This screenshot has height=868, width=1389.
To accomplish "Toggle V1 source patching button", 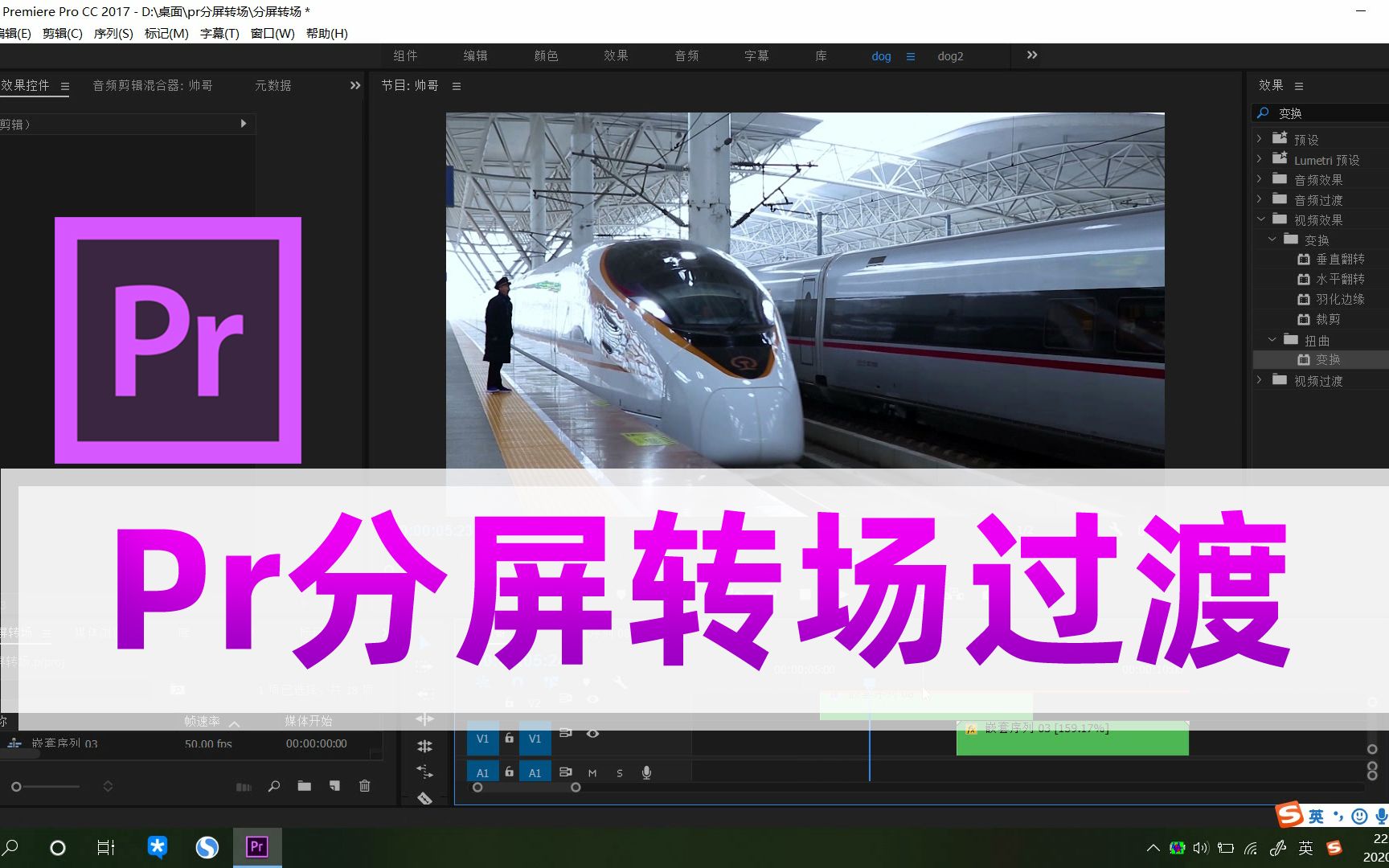I will coord(482,739).
